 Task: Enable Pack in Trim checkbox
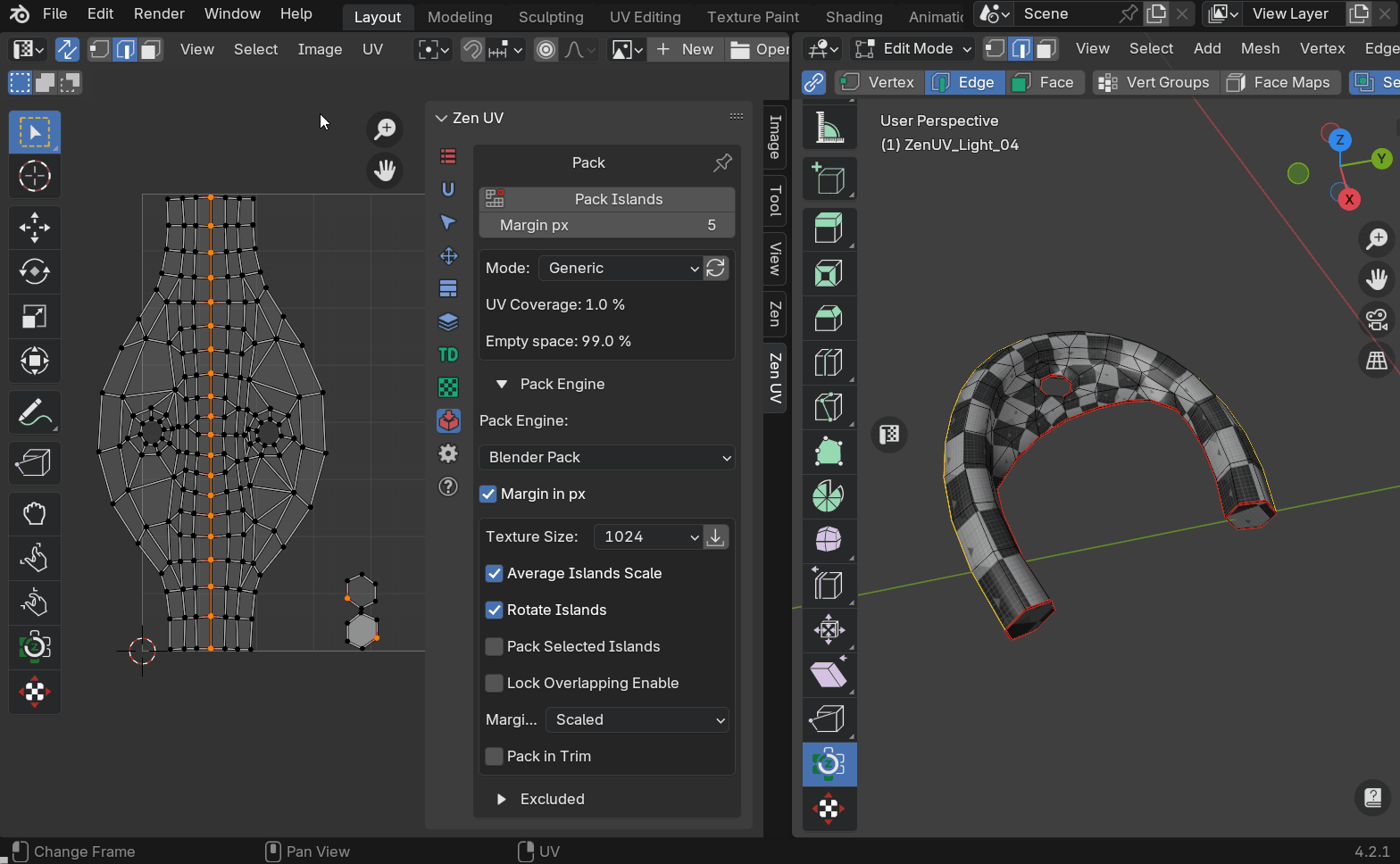(494, 756)
